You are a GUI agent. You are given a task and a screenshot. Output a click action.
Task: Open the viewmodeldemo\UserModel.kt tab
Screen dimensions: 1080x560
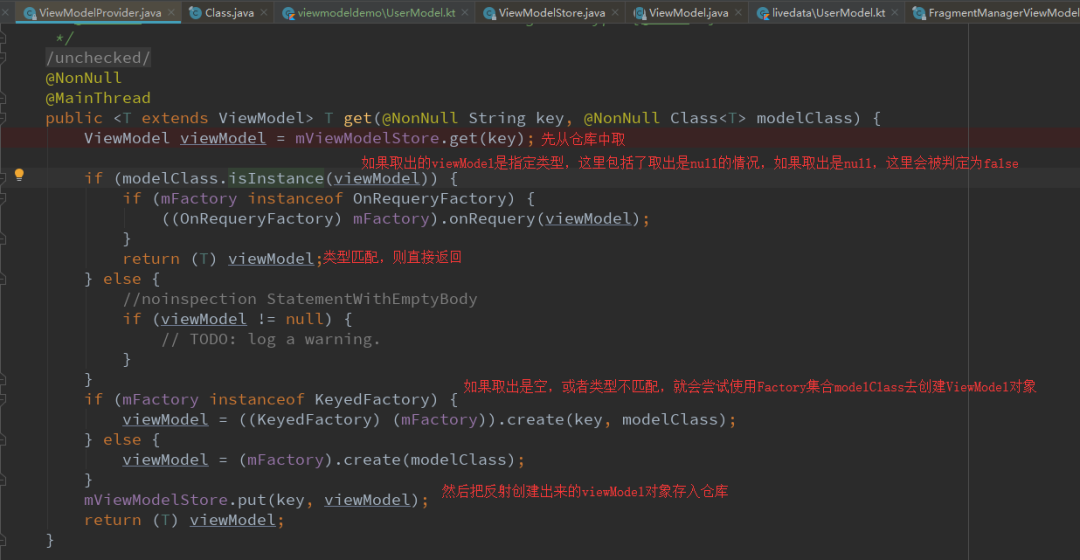pos(377,12)
